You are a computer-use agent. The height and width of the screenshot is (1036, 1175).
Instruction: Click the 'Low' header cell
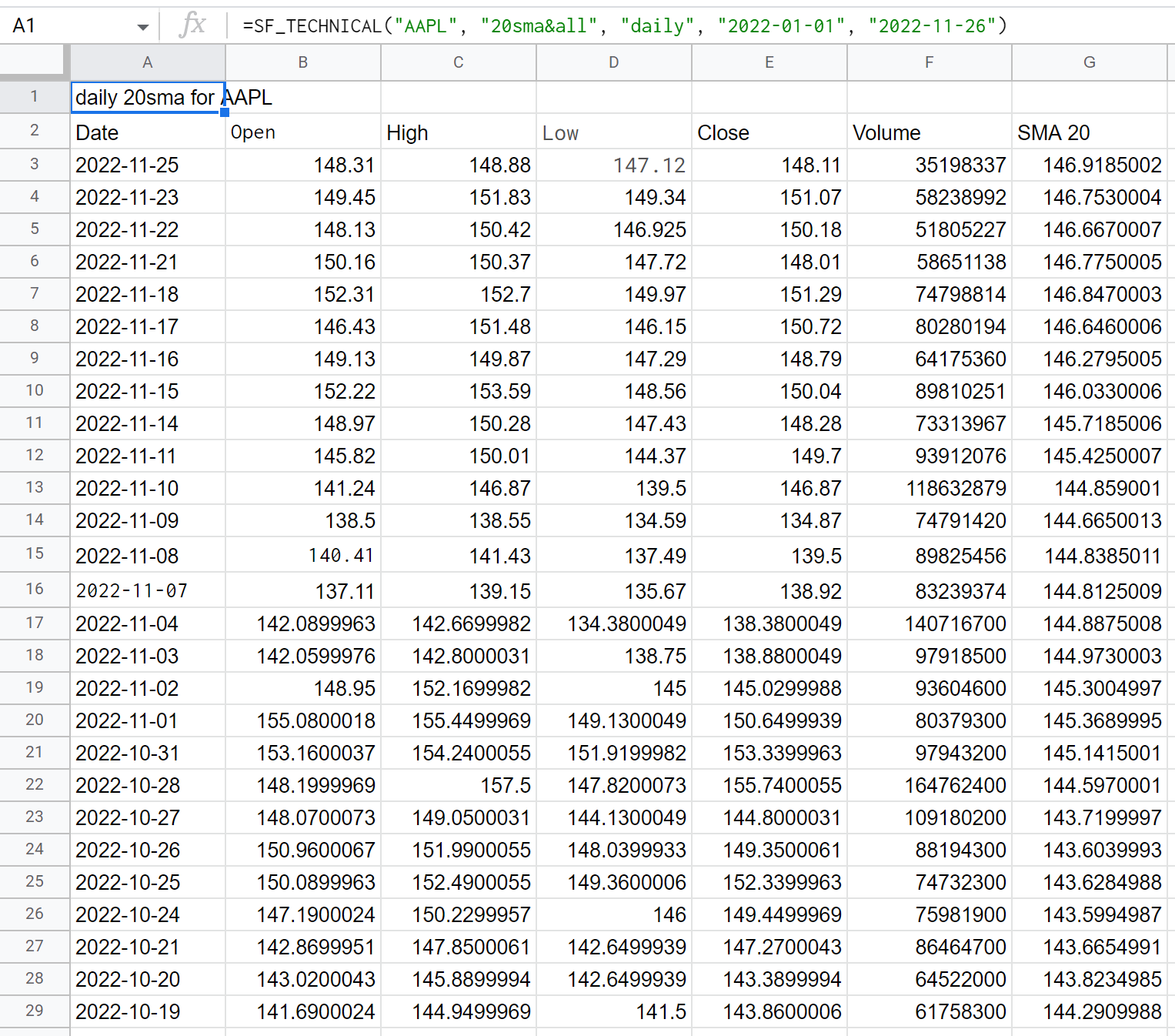(x=614, y=132)
